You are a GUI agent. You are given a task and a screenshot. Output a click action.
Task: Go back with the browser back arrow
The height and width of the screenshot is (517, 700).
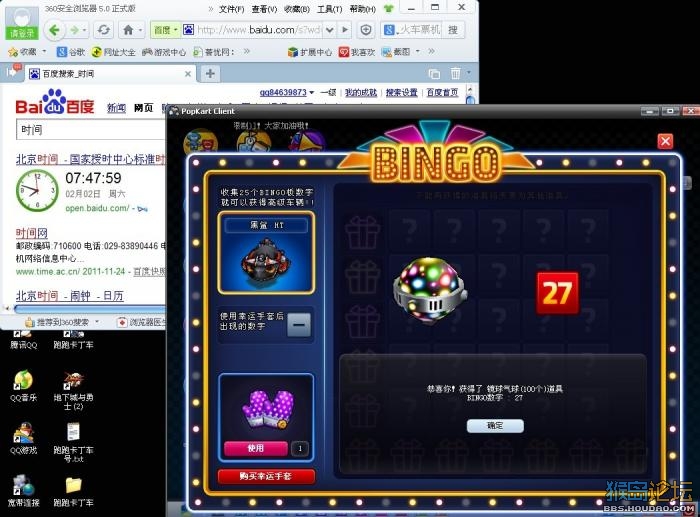pos(54,30)
